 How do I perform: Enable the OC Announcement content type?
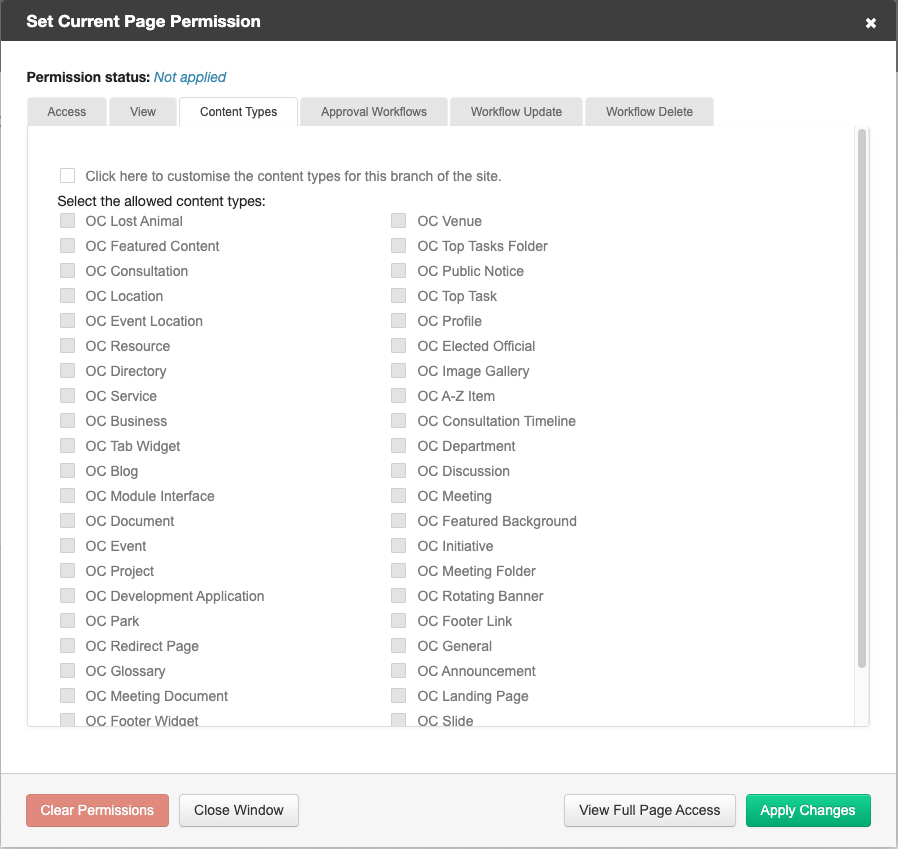[398, 671]
